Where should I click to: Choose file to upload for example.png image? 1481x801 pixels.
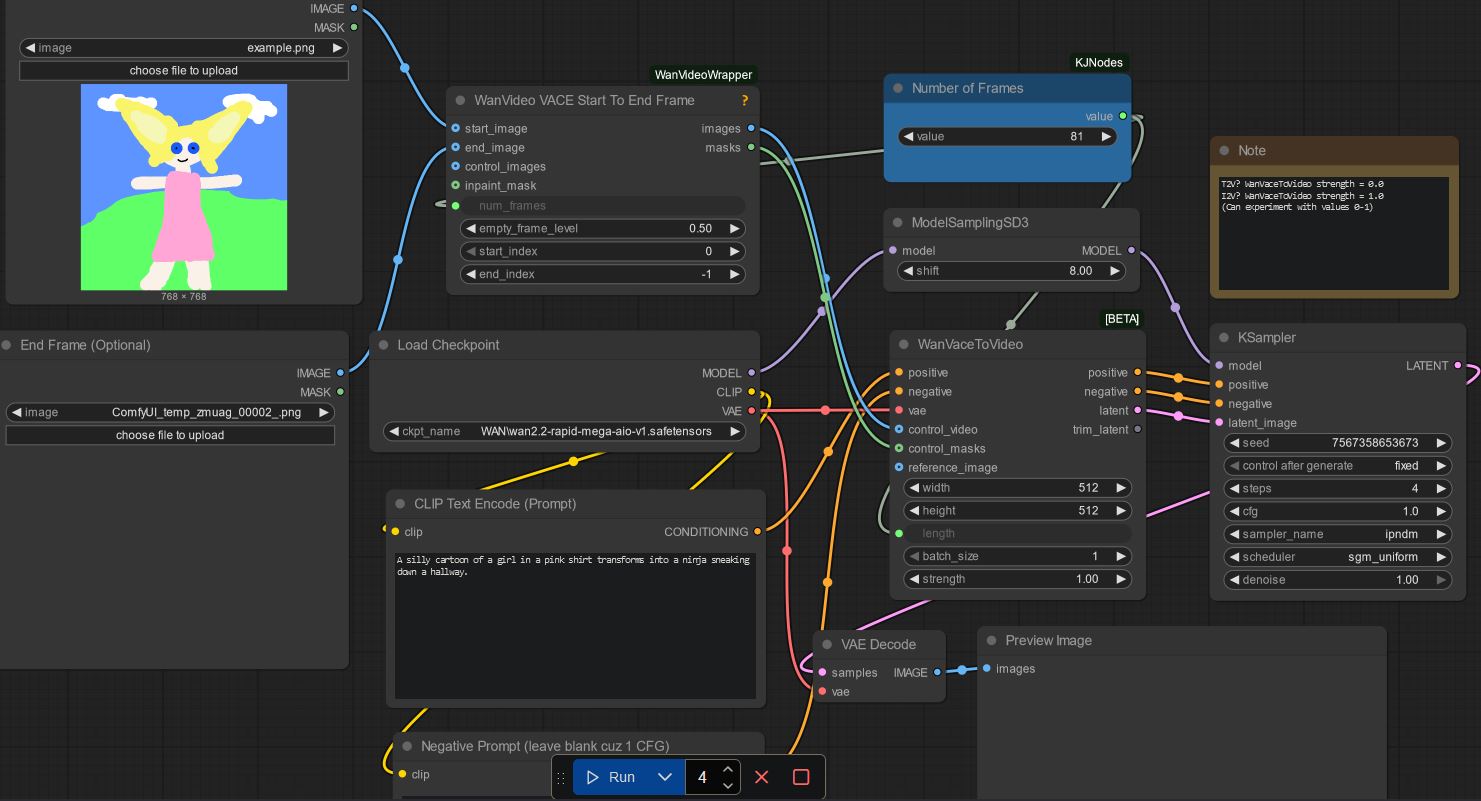coord(184,70)
